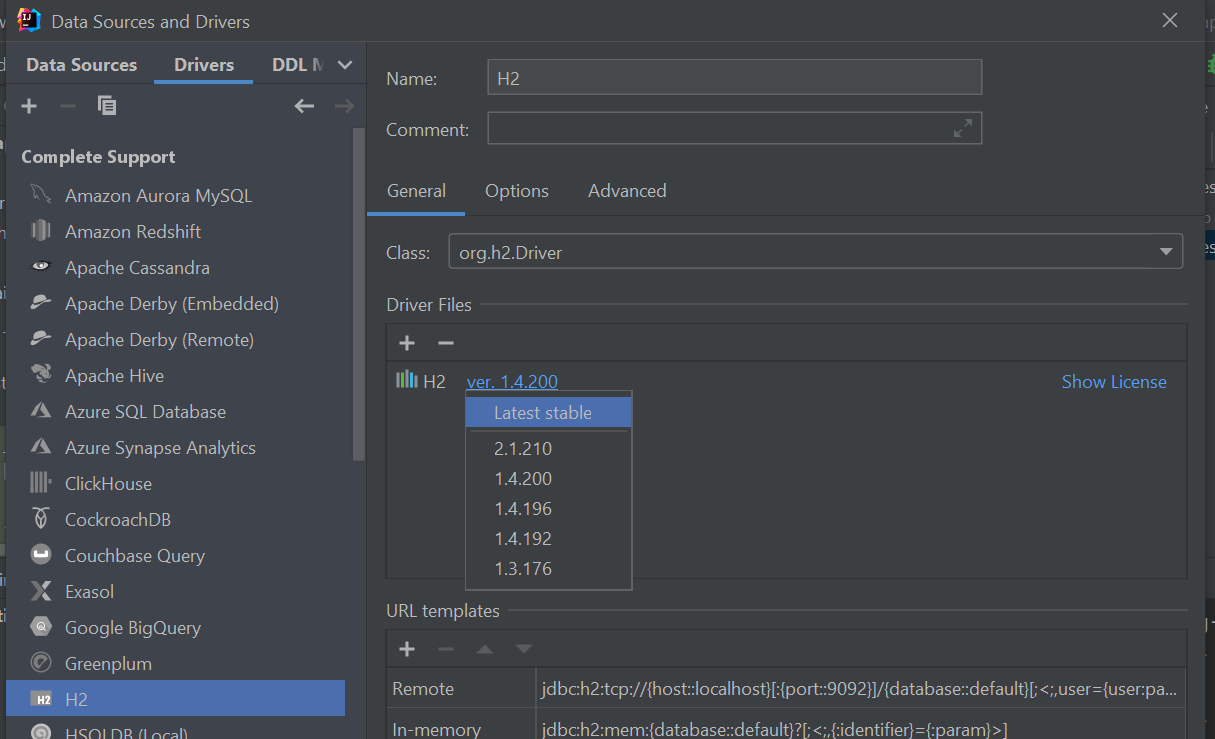The image size is (1215, 739).
Task: Click the driver list scrollbar
Action: pos(359,295)
